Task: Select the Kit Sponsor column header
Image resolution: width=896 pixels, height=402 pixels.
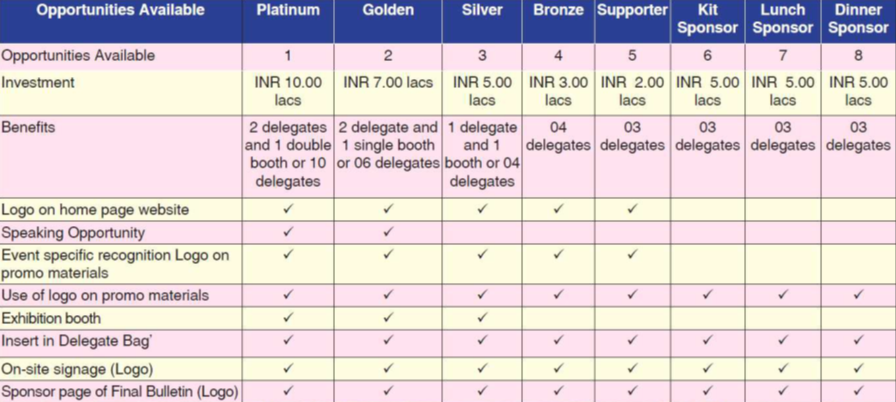Action: coord(707,19)
